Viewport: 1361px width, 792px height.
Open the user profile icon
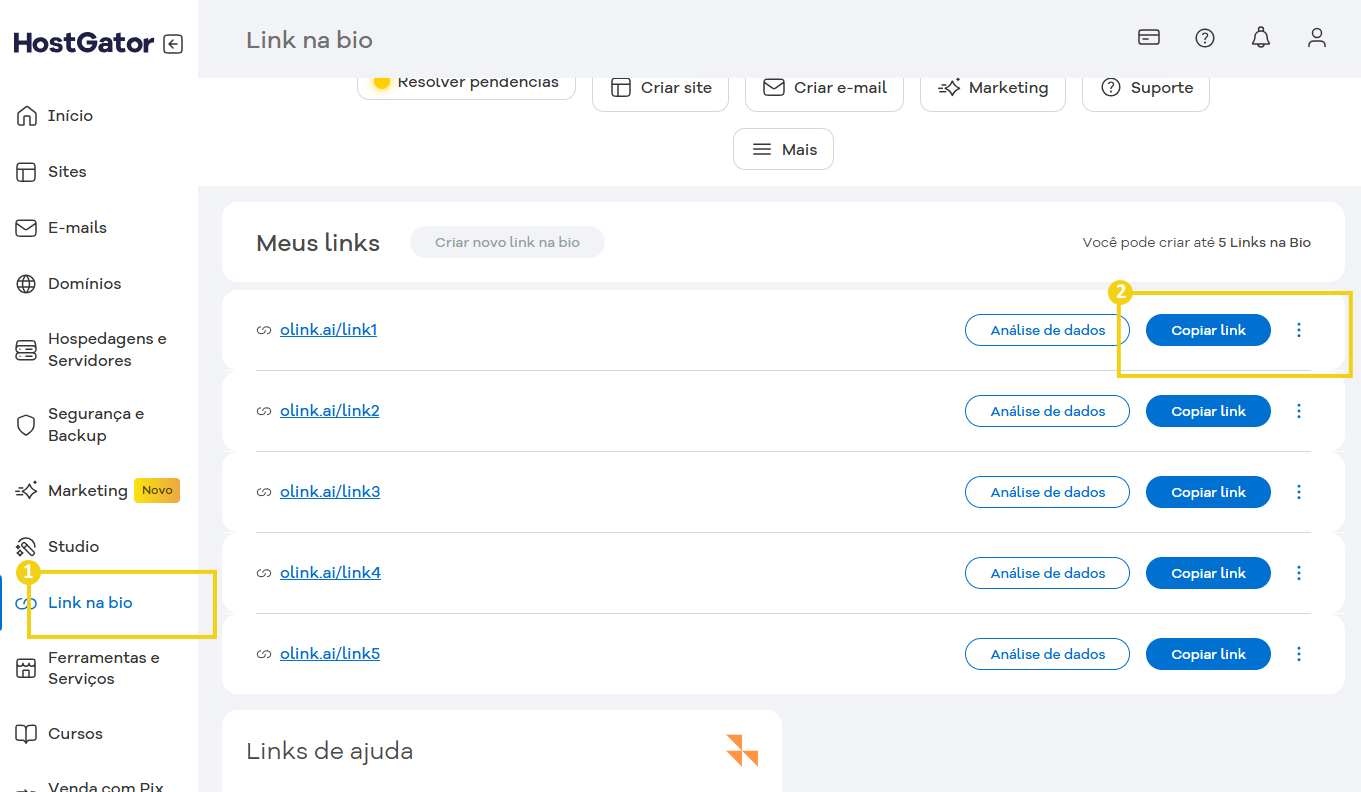pyautogui.click(x=1317, y=38)
